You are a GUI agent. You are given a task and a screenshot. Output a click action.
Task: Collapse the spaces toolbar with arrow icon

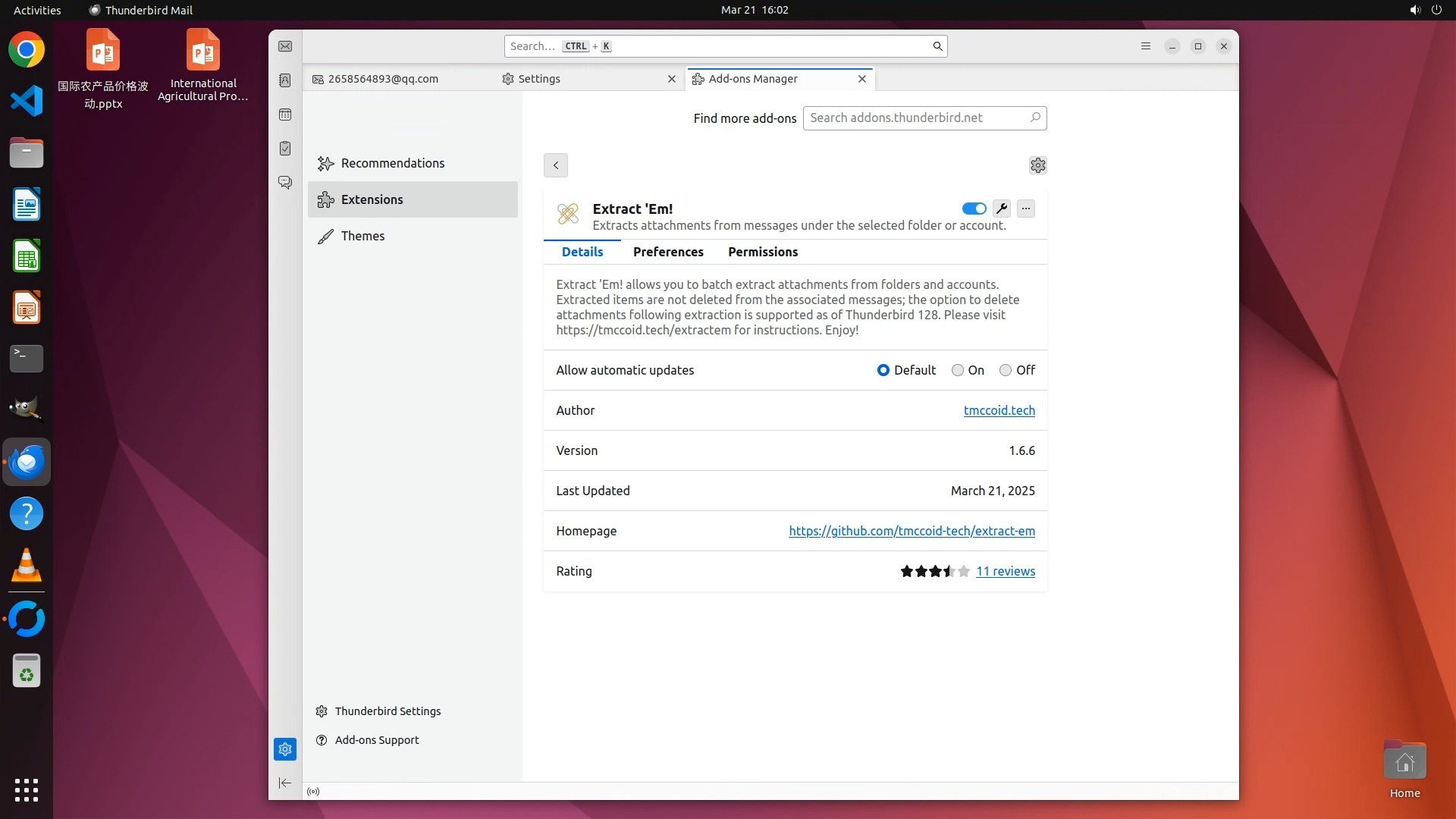(285, 783)
